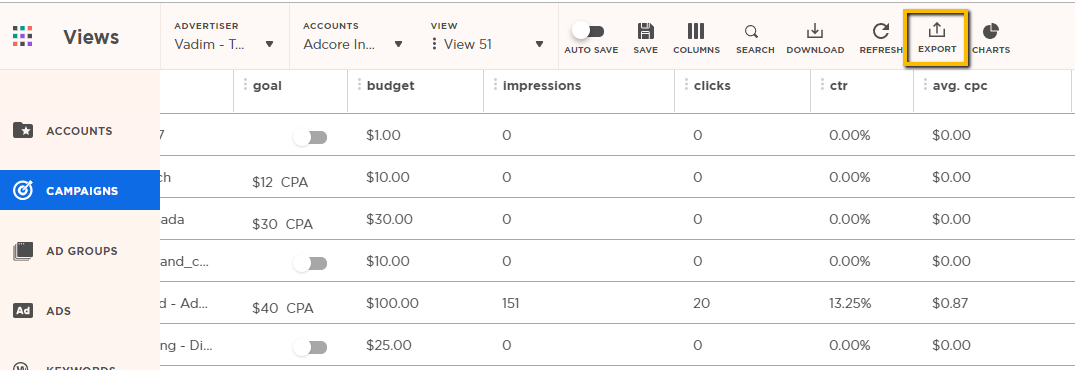Open Ads section in sidebar
The image size is (1075, 370).
click(x=80, y=310)
